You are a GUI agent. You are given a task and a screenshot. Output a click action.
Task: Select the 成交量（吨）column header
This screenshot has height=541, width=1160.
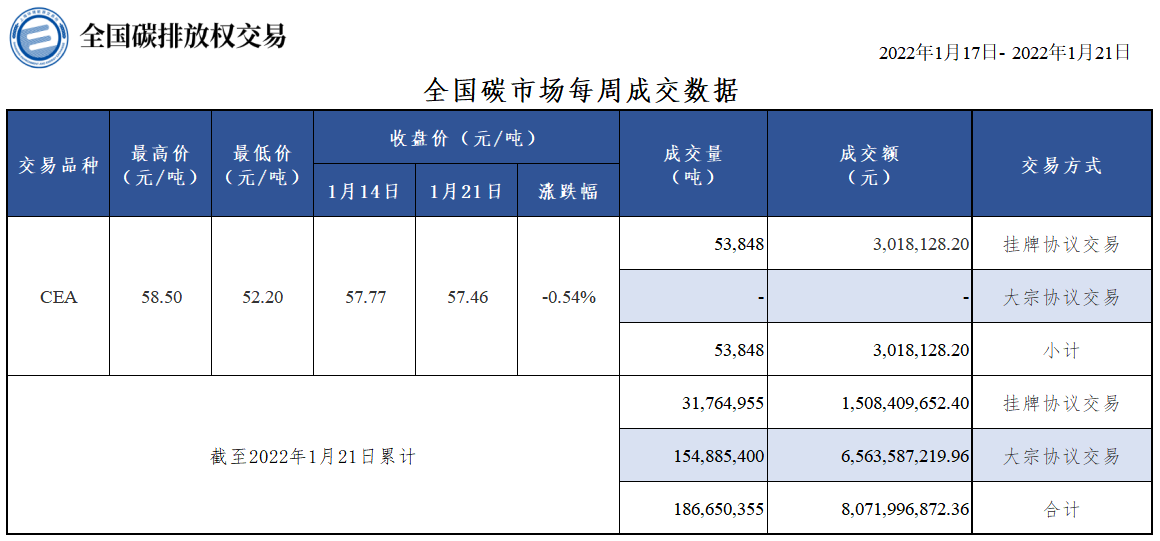693,164
